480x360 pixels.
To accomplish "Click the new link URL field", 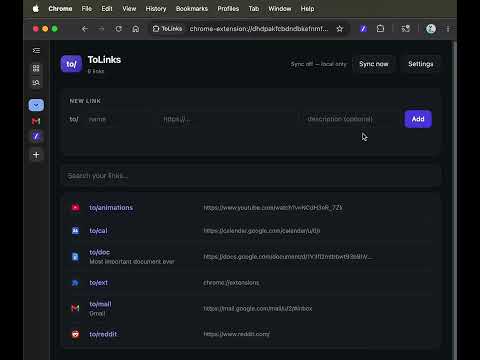I will (x=228, y=119).
